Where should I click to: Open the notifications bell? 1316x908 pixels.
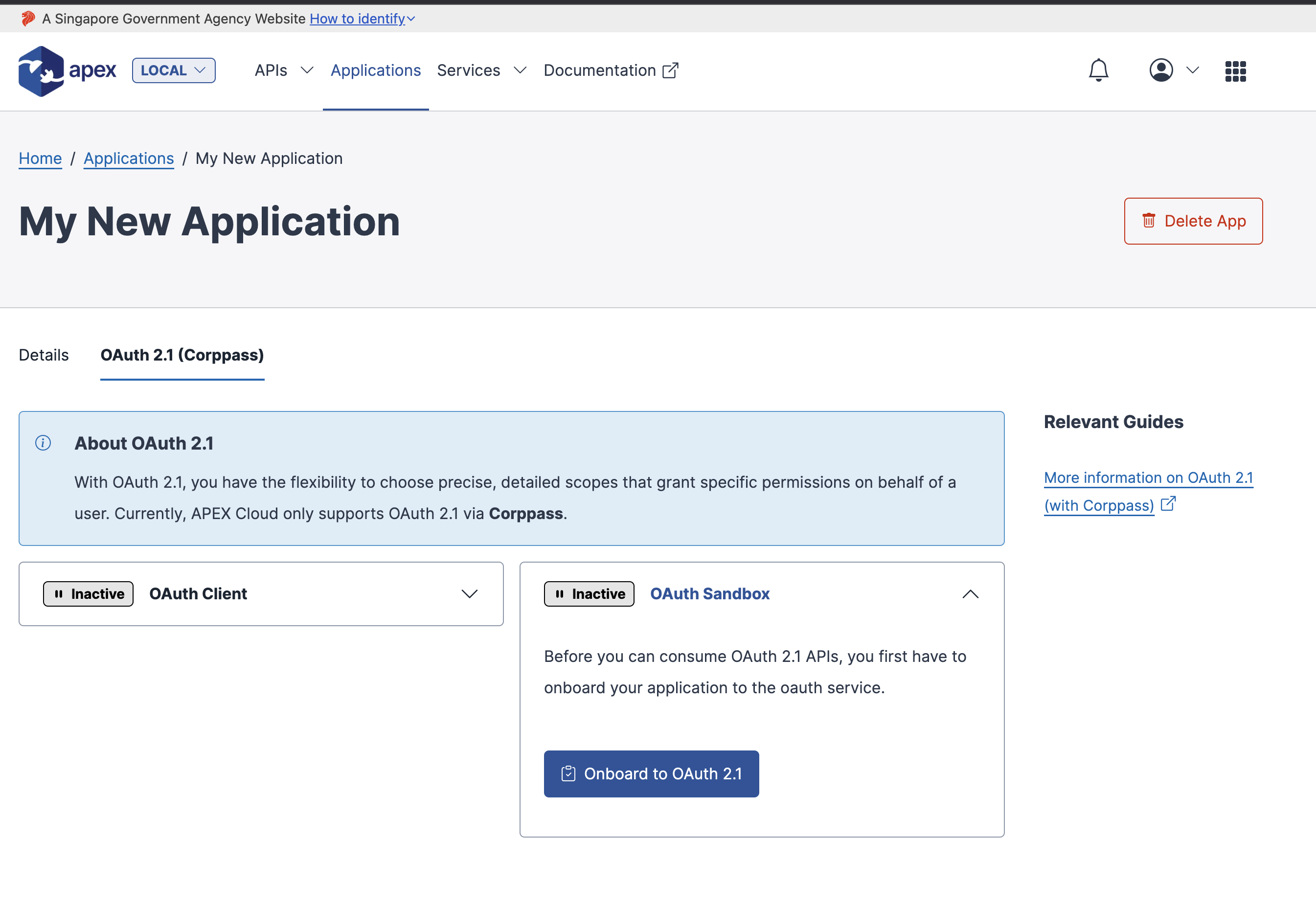point(1098,70)
